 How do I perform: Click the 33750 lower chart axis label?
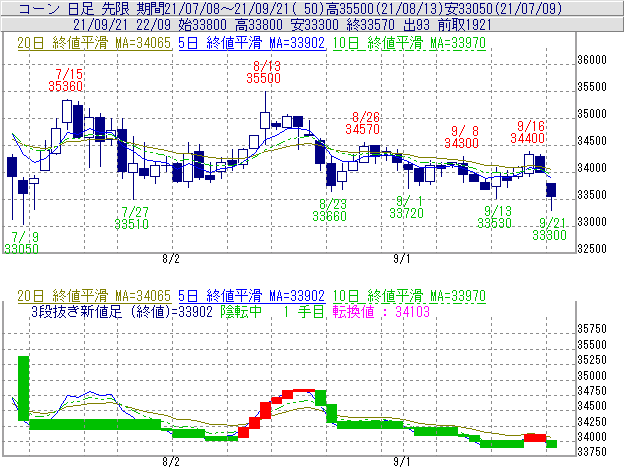pos(592,452)
